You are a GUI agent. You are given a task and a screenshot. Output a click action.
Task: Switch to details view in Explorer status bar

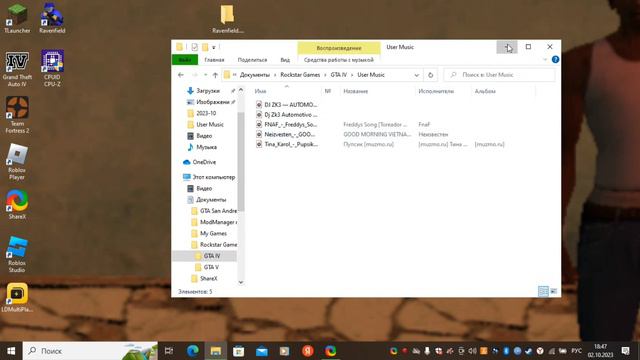tap(543, 291)
